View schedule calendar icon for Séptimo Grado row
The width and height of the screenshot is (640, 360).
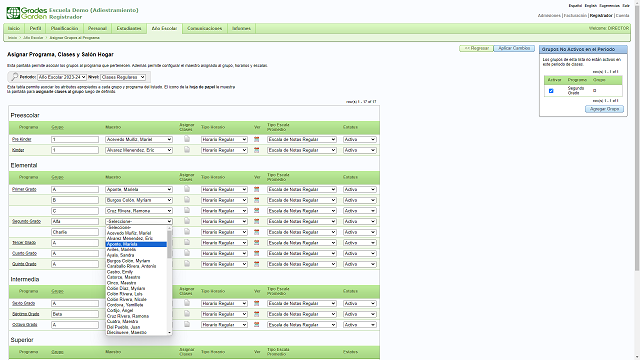[256, 314]
